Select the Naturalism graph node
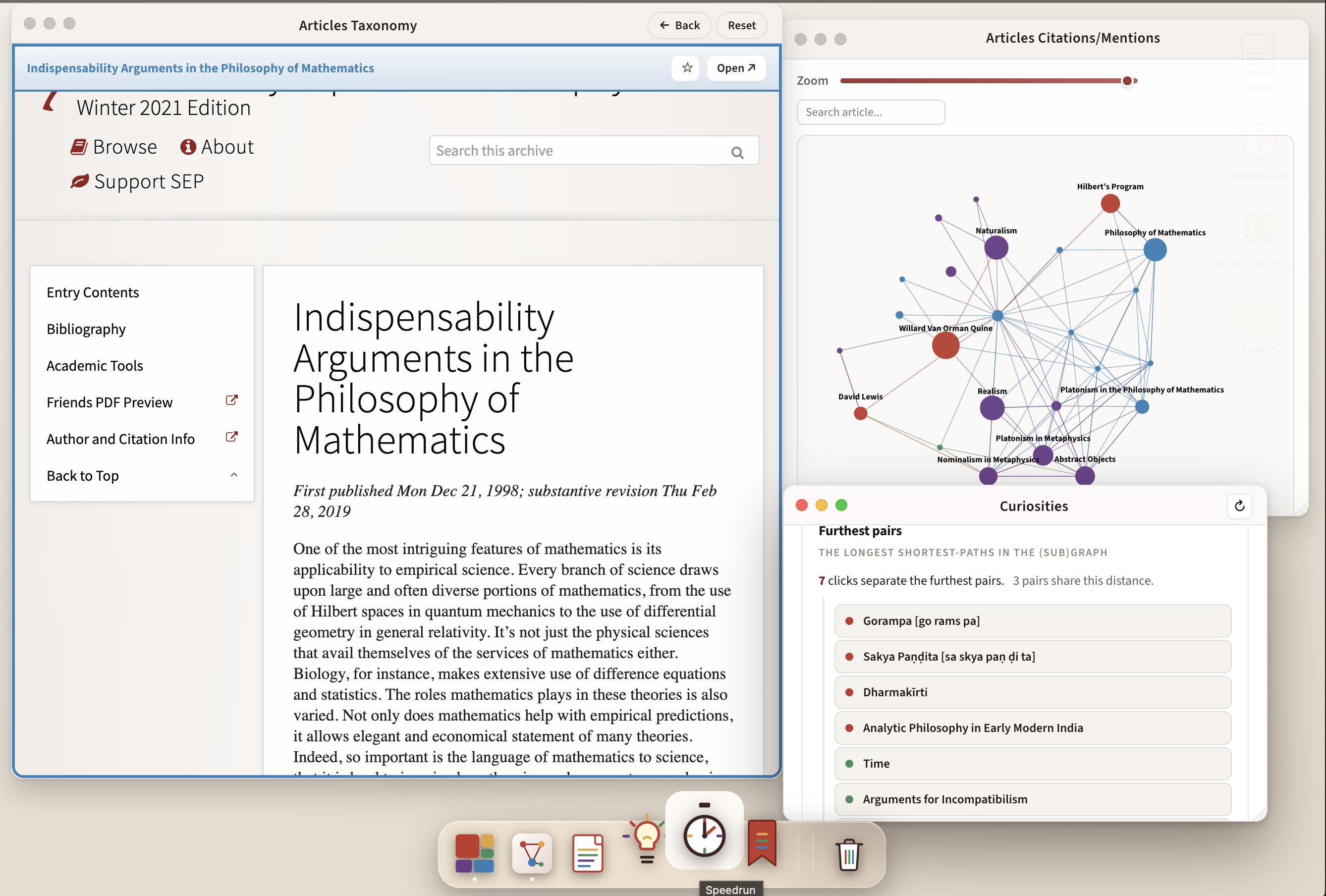 [x=996, y=248]
